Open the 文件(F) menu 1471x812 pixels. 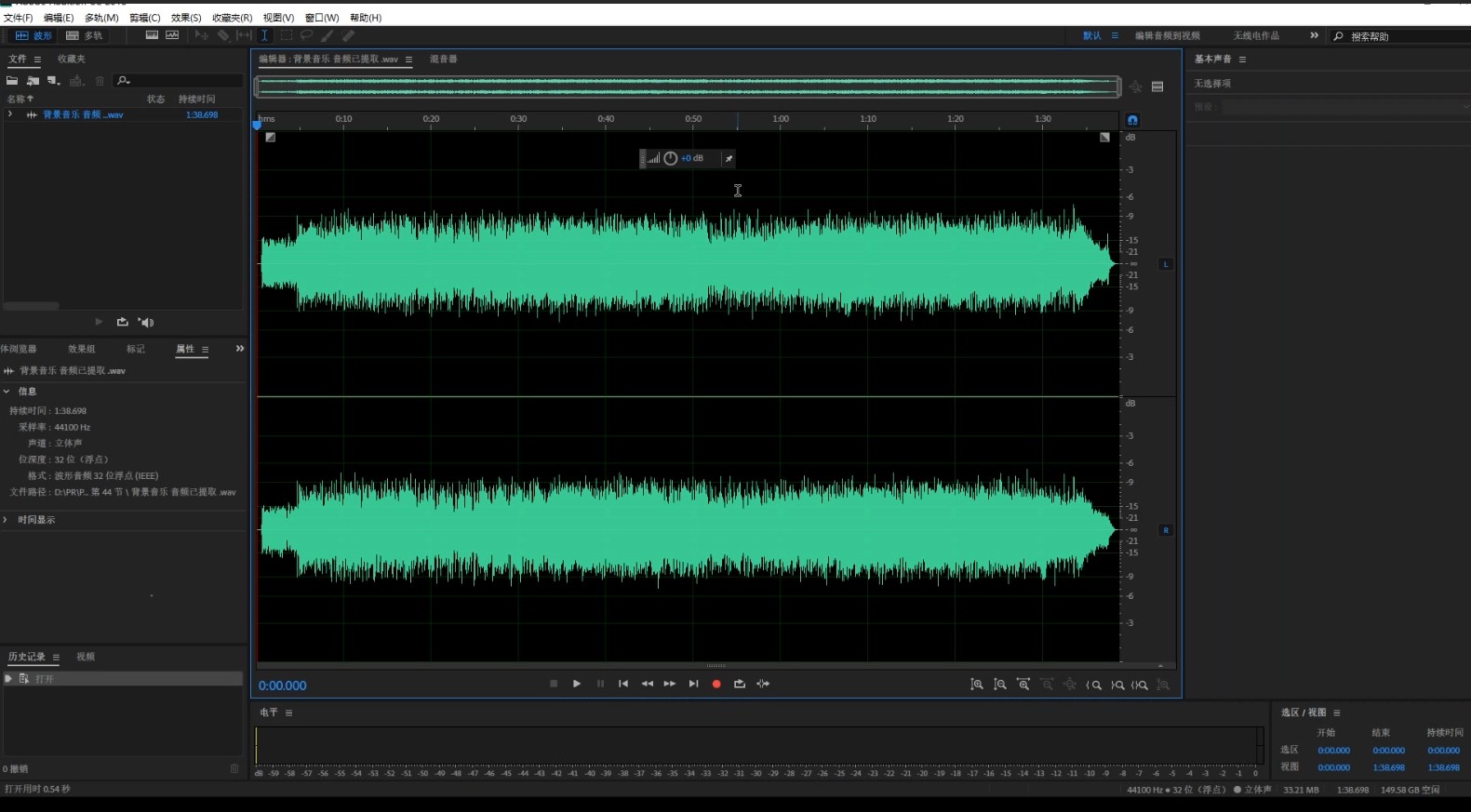[18, 18]
